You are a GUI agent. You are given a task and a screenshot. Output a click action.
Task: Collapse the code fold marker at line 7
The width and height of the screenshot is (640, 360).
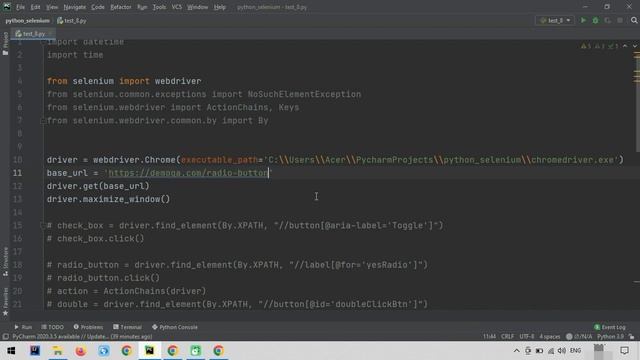pos(42,121)
